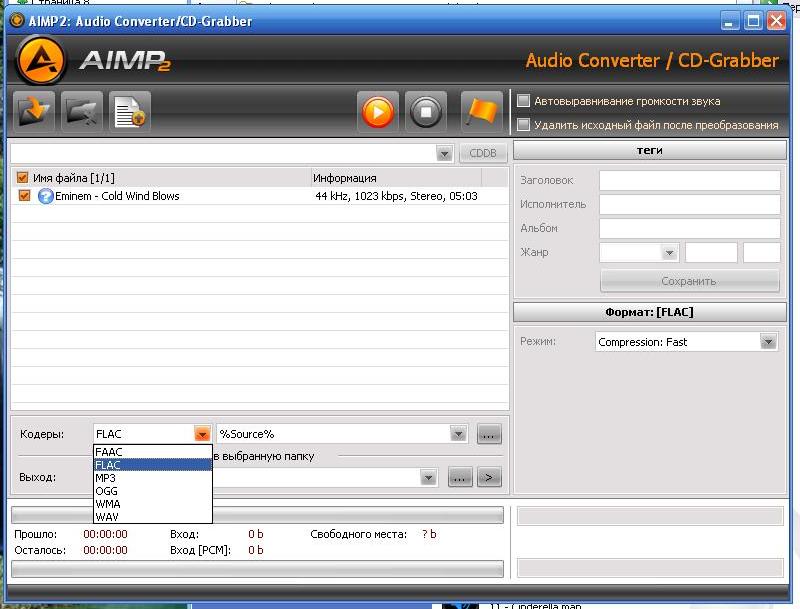Click the CDDB button

tap(482, 153)
